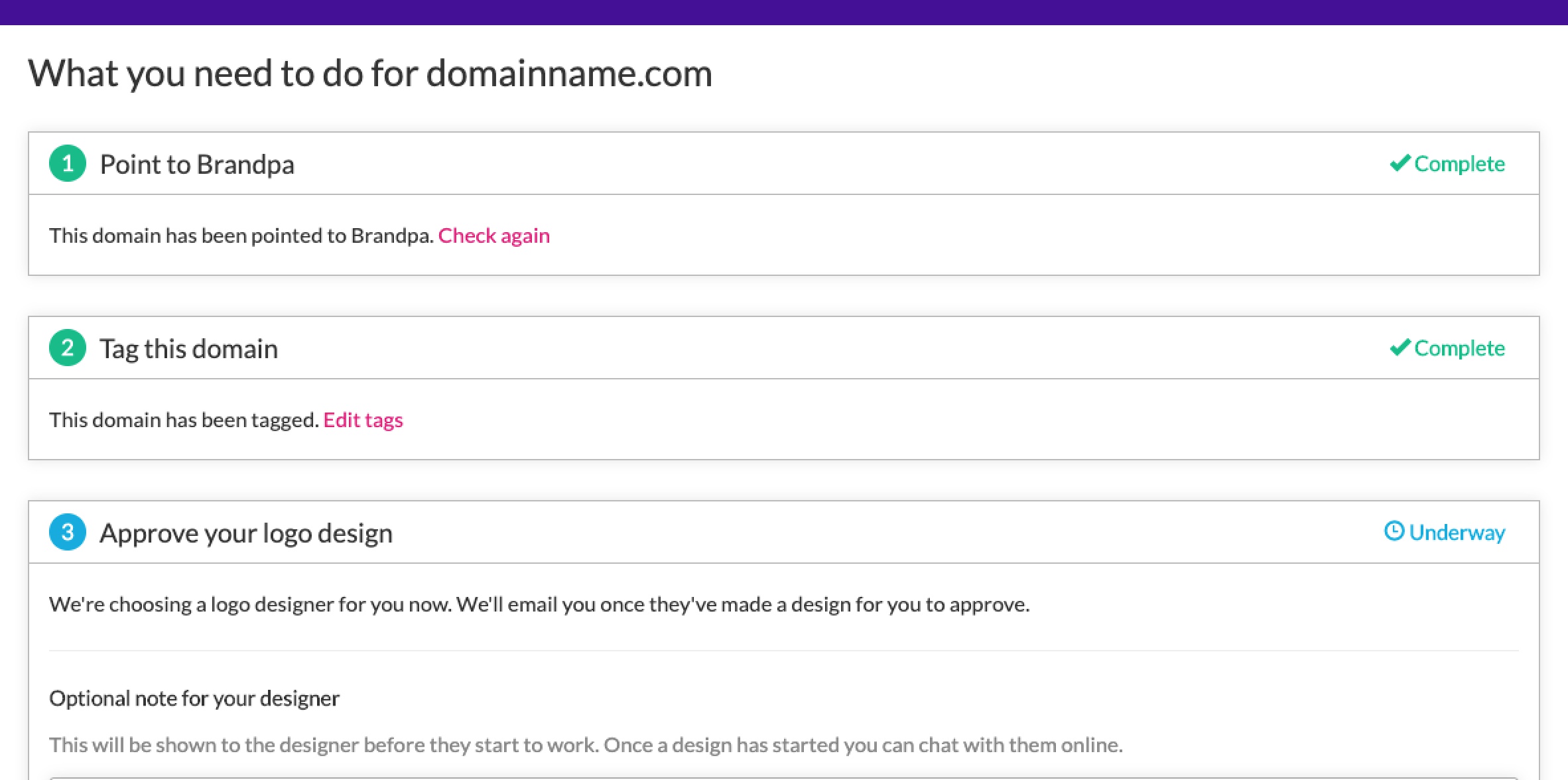Screen dimensions: 1568x780
Task: Click 'What you need to do for domainname.com' title
Action: (370, 74)
